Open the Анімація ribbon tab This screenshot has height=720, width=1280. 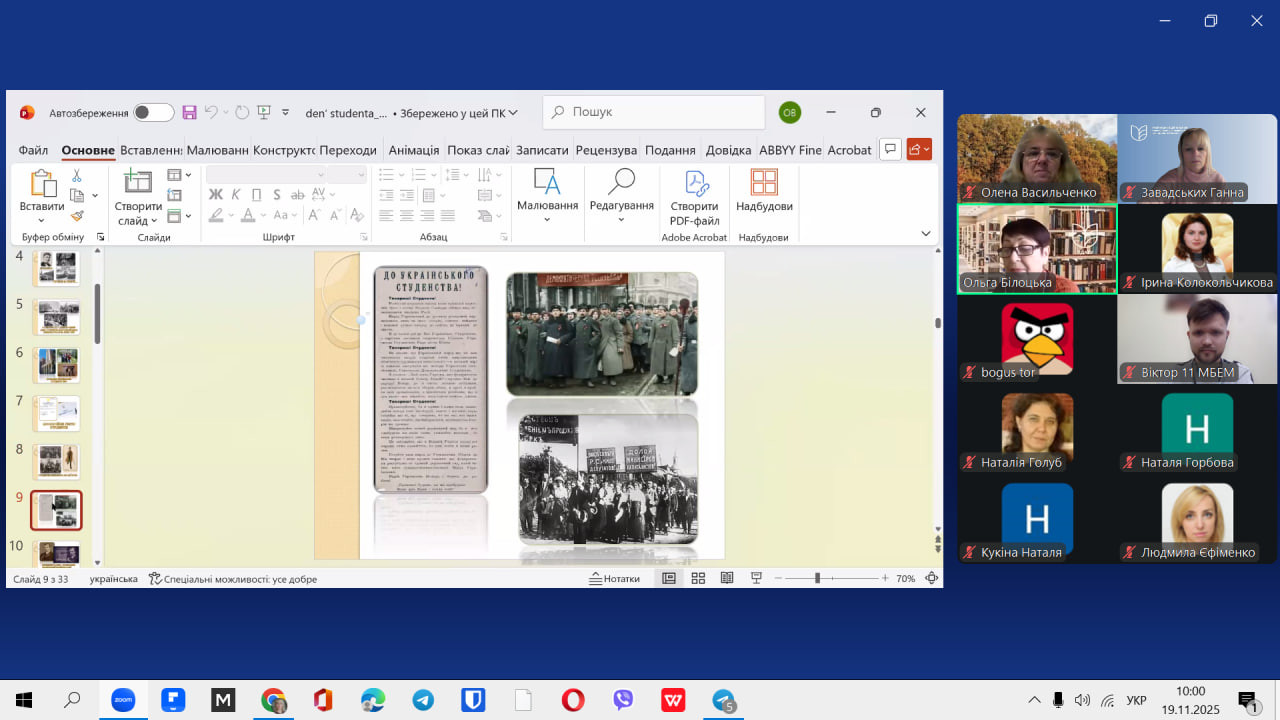(x=413, y=150)
